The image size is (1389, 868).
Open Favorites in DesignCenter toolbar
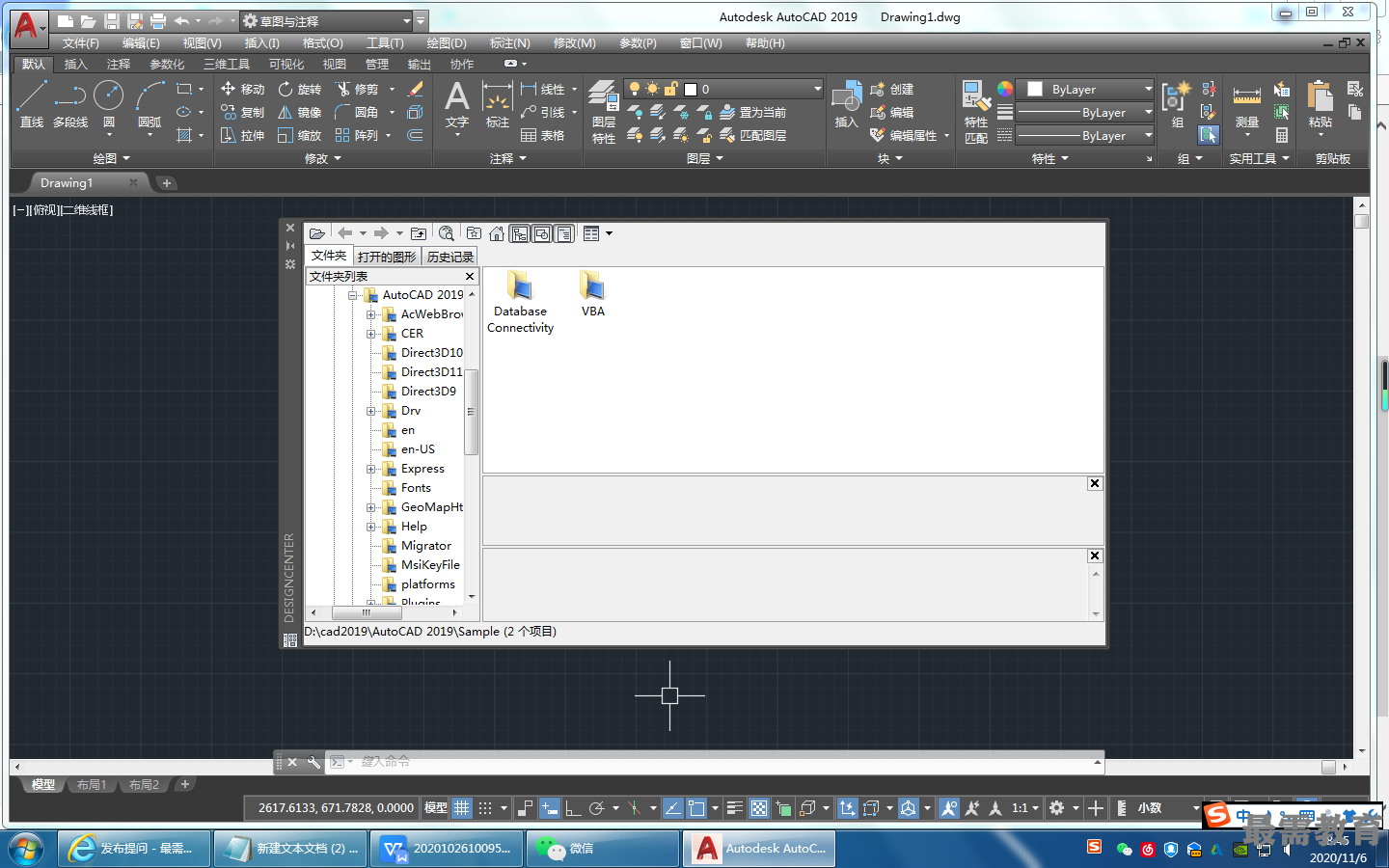click(474, 233)
